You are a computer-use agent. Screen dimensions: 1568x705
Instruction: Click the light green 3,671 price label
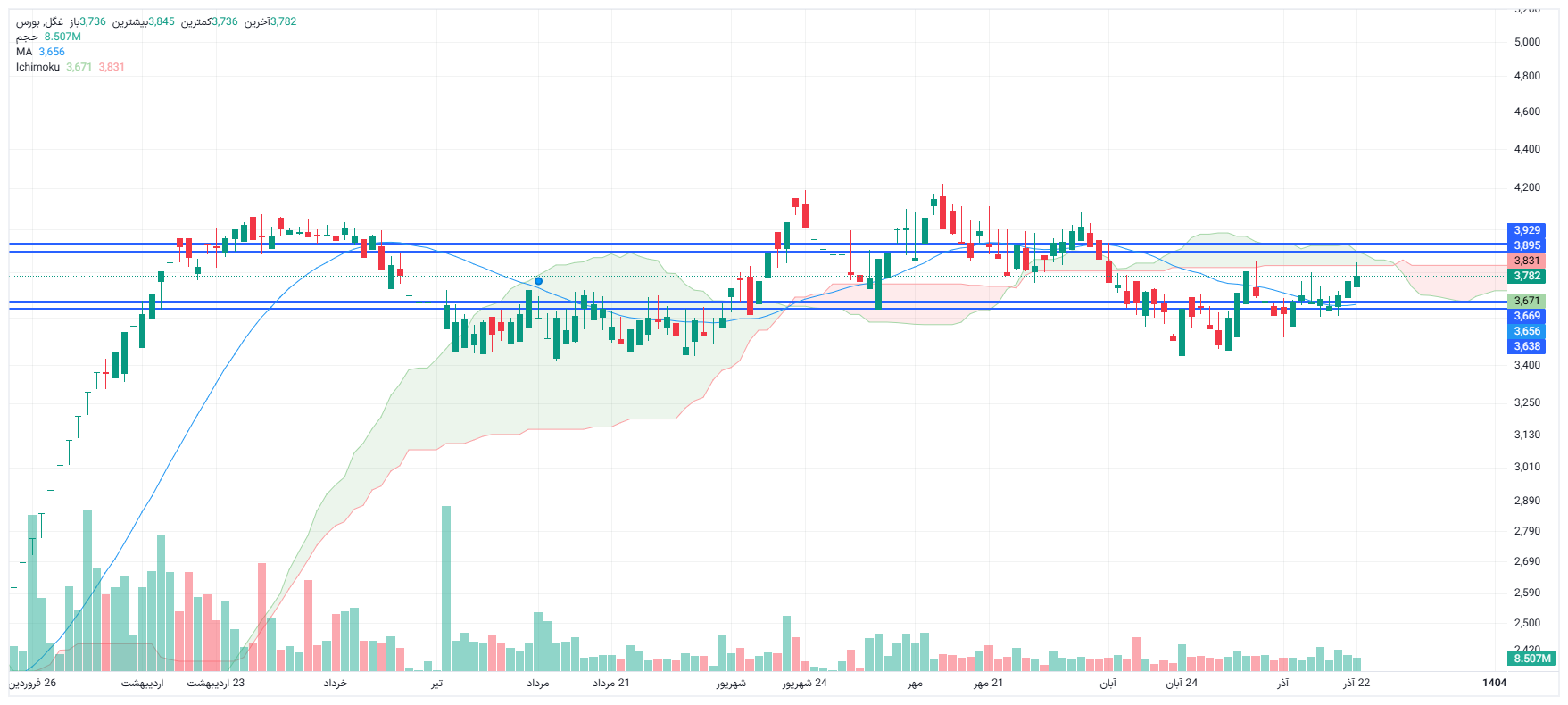click(1527, 301)
